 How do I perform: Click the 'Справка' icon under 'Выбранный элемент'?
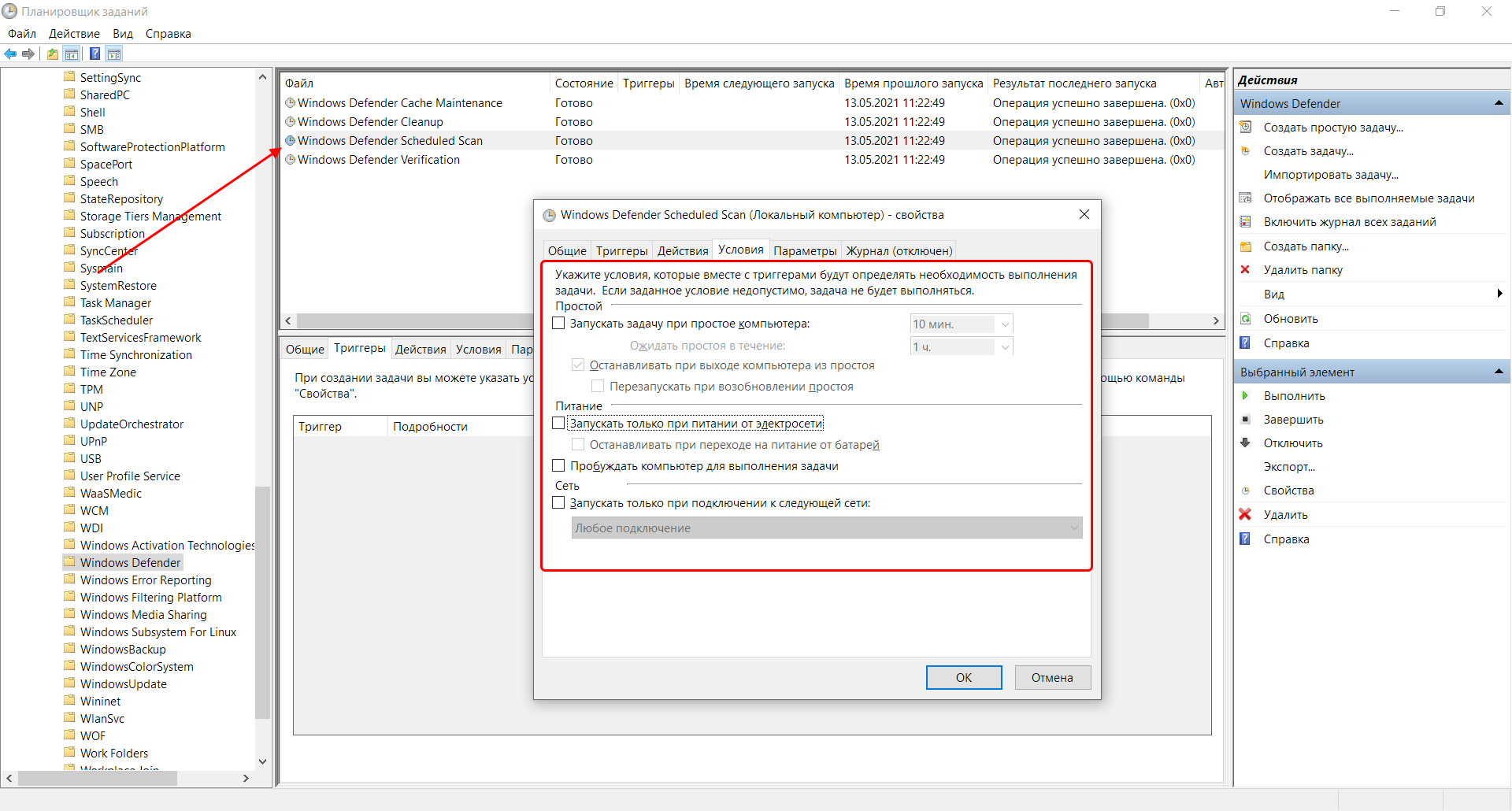point(1245,539)
